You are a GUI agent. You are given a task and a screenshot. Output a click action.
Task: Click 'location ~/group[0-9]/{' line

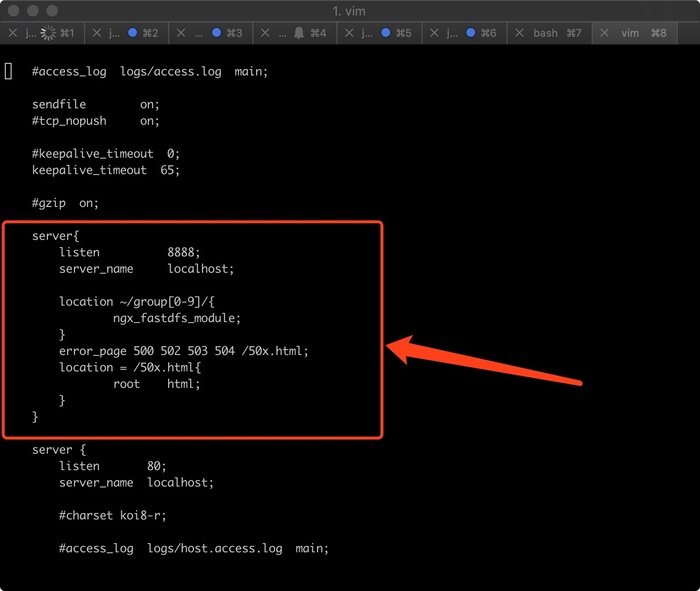coord(137,302)
